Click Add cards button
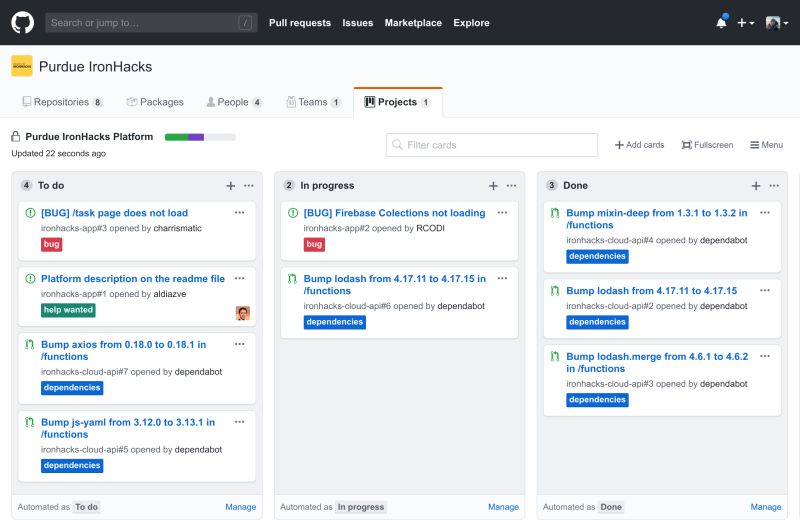Screen dimensions: 800x531 pyautogui.click(x=640, y=145)
